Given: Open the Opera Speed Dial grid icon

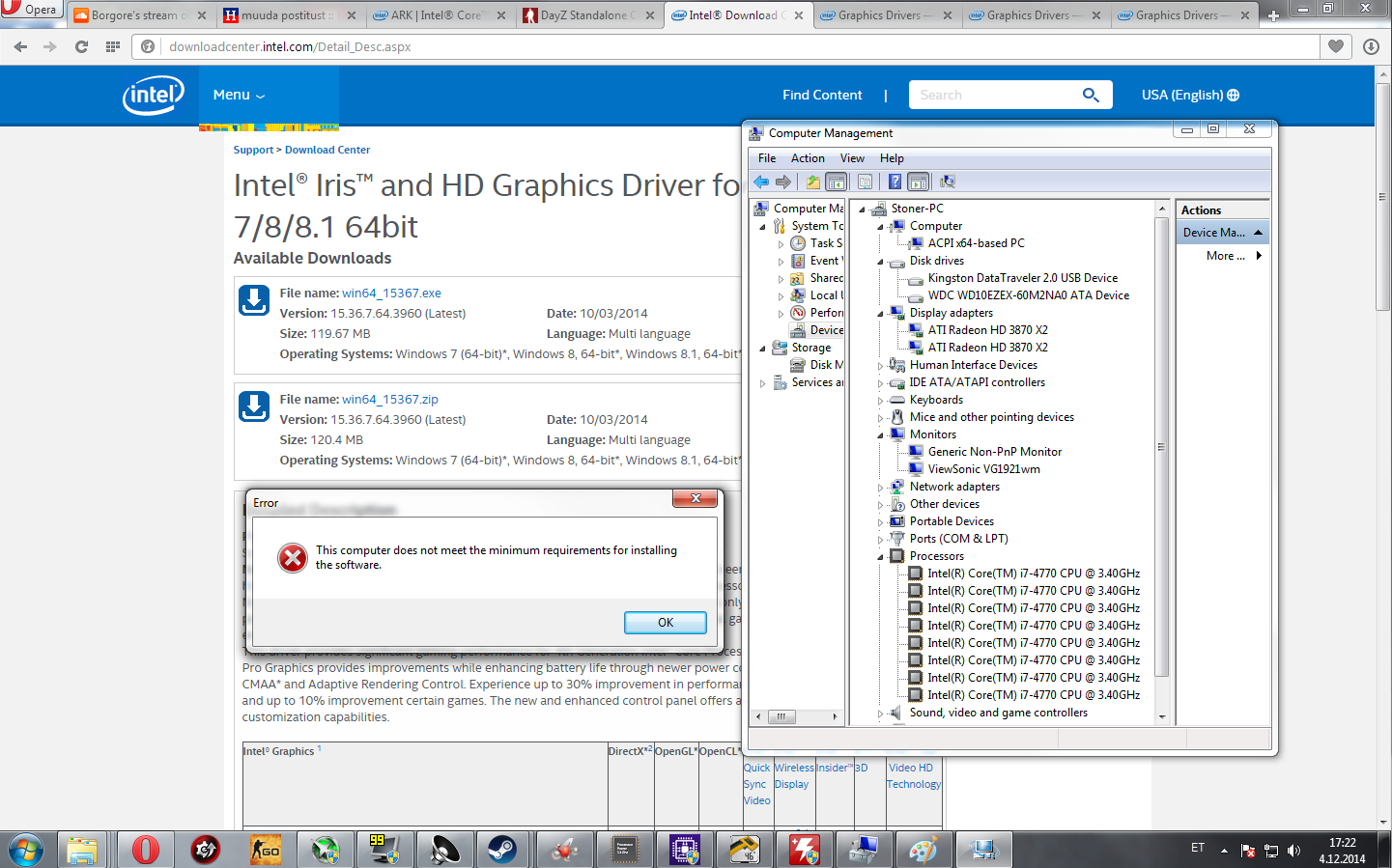Looking at the screenshot, I should click(113, 46).
